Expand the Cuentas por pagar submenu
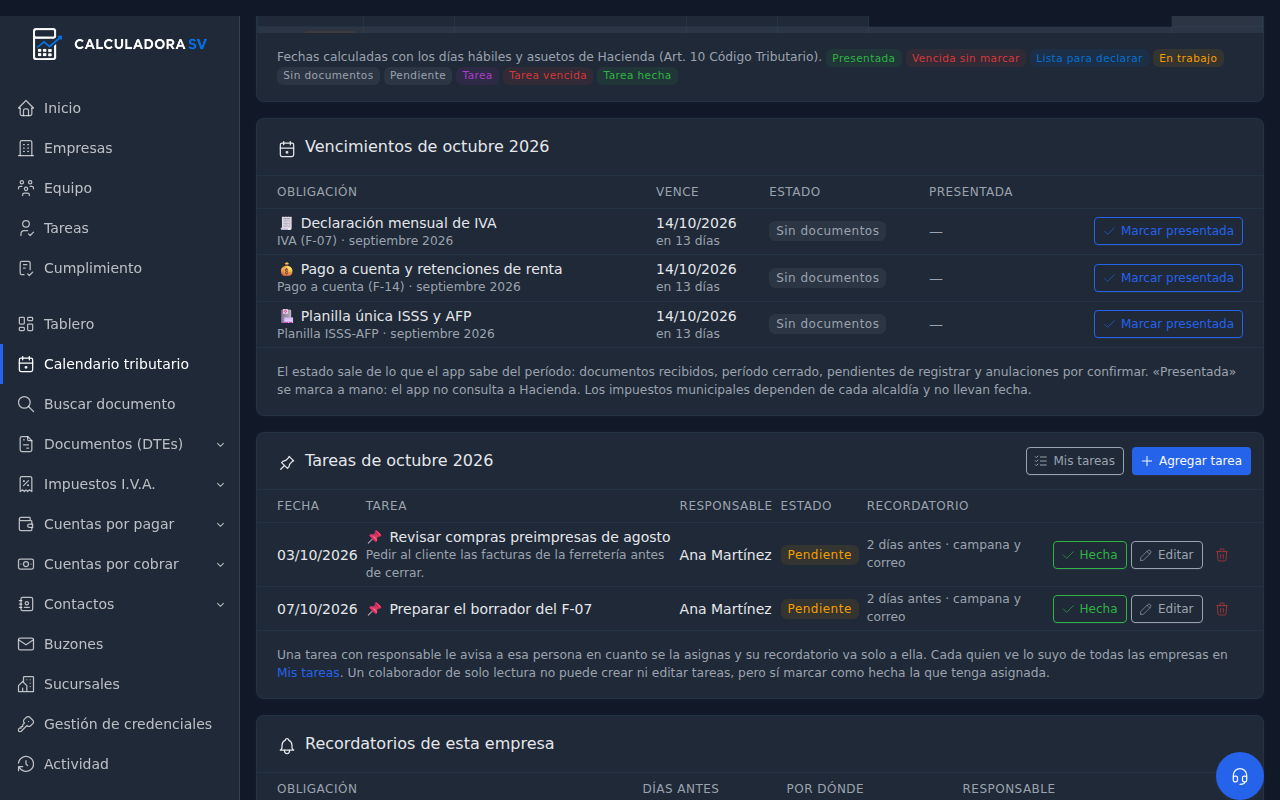1280x800 pixels. 221,524
